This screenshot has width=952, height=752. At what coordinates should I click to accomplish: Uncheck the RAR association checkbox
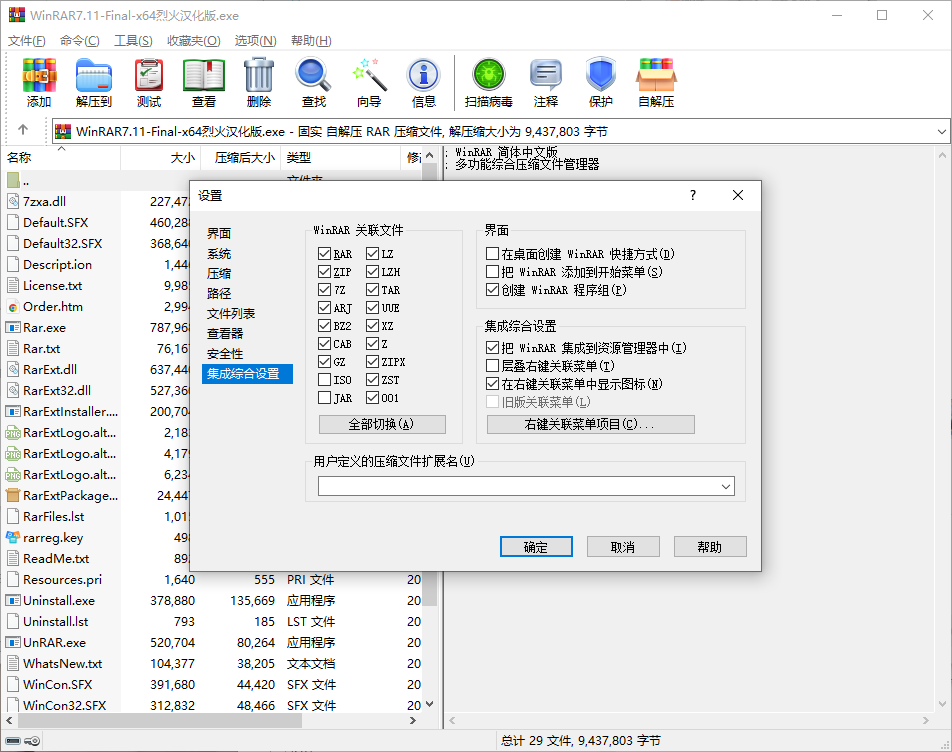click(324, 254)
